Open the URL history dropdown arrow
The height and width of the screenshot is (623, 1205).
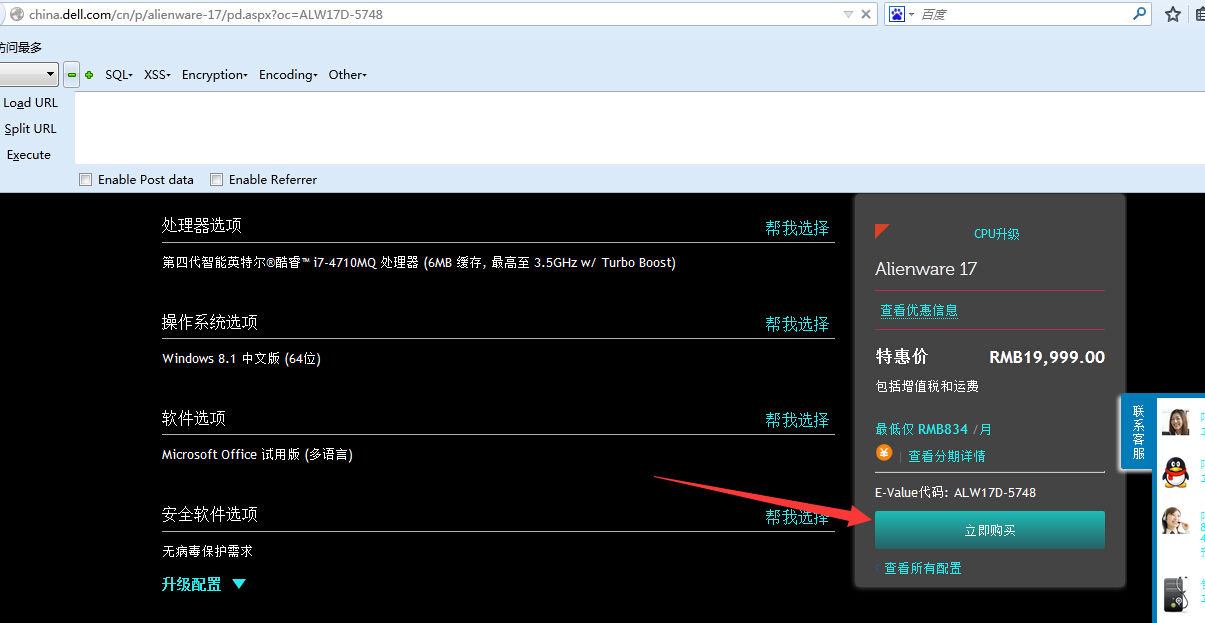pos(849,14)
